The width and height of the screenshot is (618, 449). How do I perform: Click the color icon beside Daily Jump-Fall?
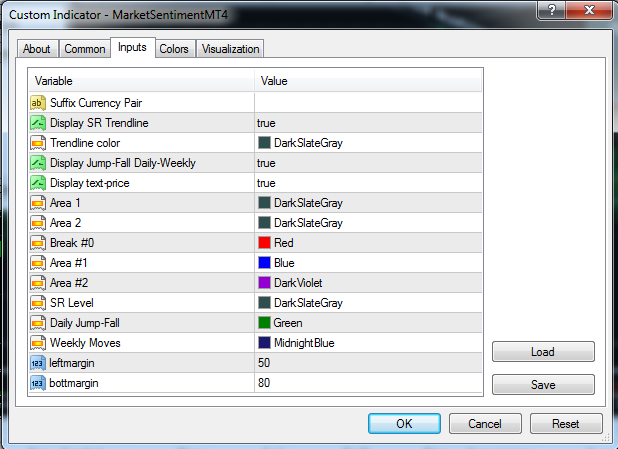pos(38,323)
